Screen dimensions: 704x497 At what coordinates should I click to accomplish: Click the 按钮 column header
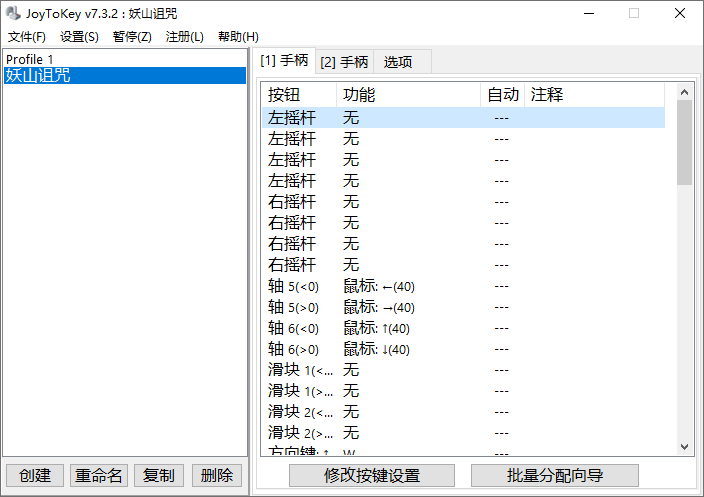pos(299,95)
